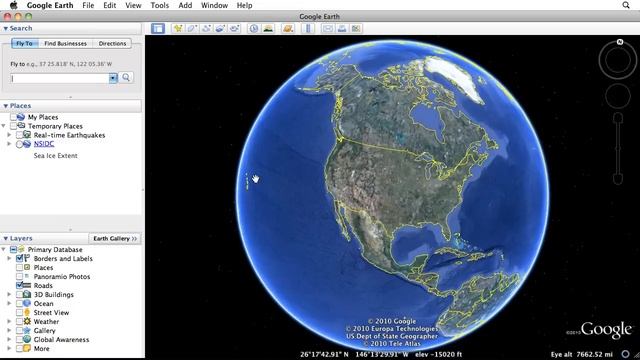Switch to the Directions tab
The image size is (640, 360).
tap(112, 43)
